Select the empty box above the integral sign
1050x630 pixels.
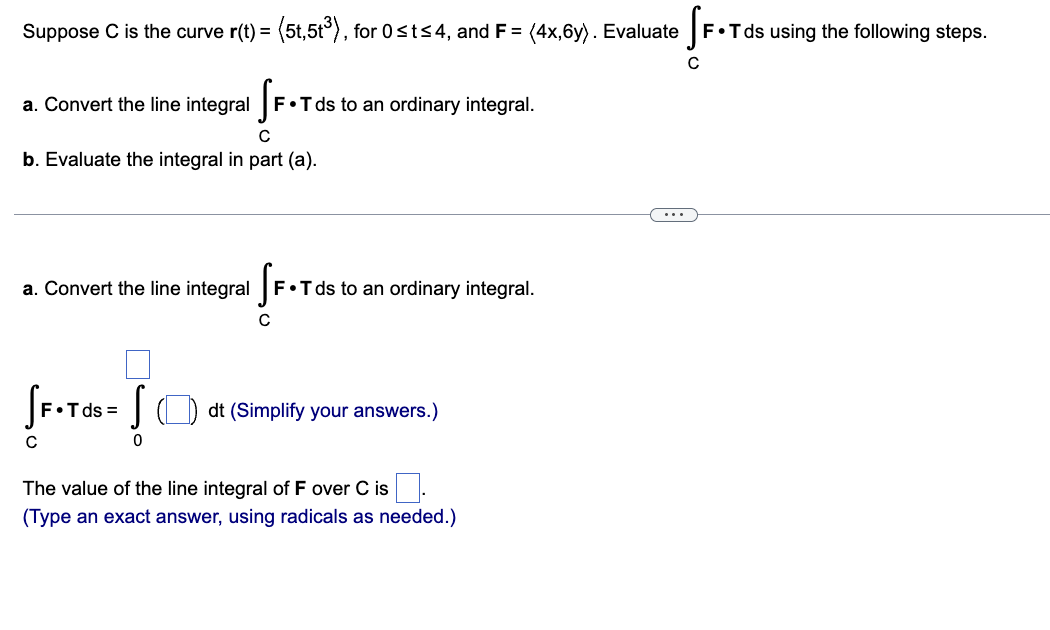coord(137,364)
